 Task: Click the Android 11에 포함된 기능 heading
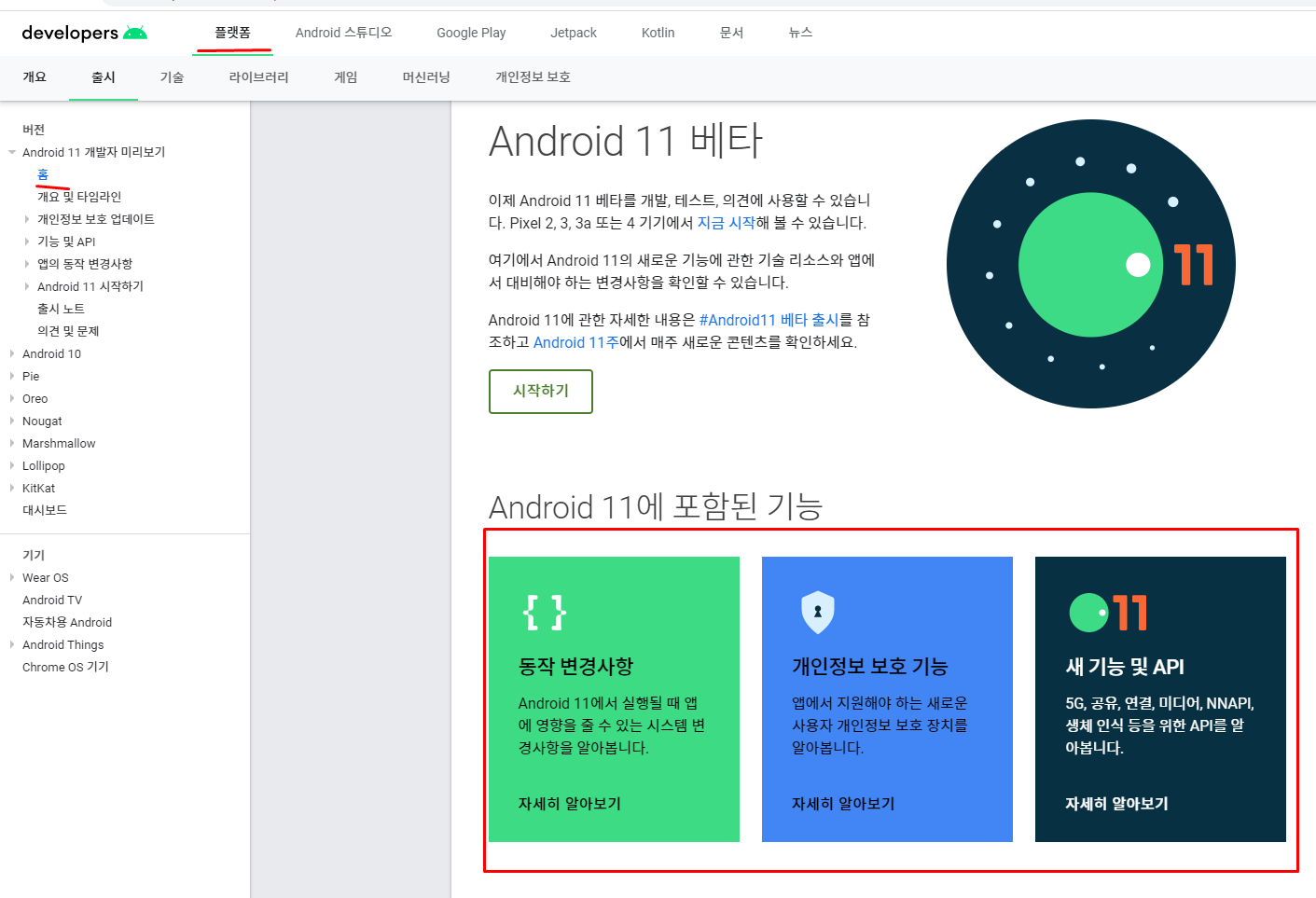[x=656, y=506]
